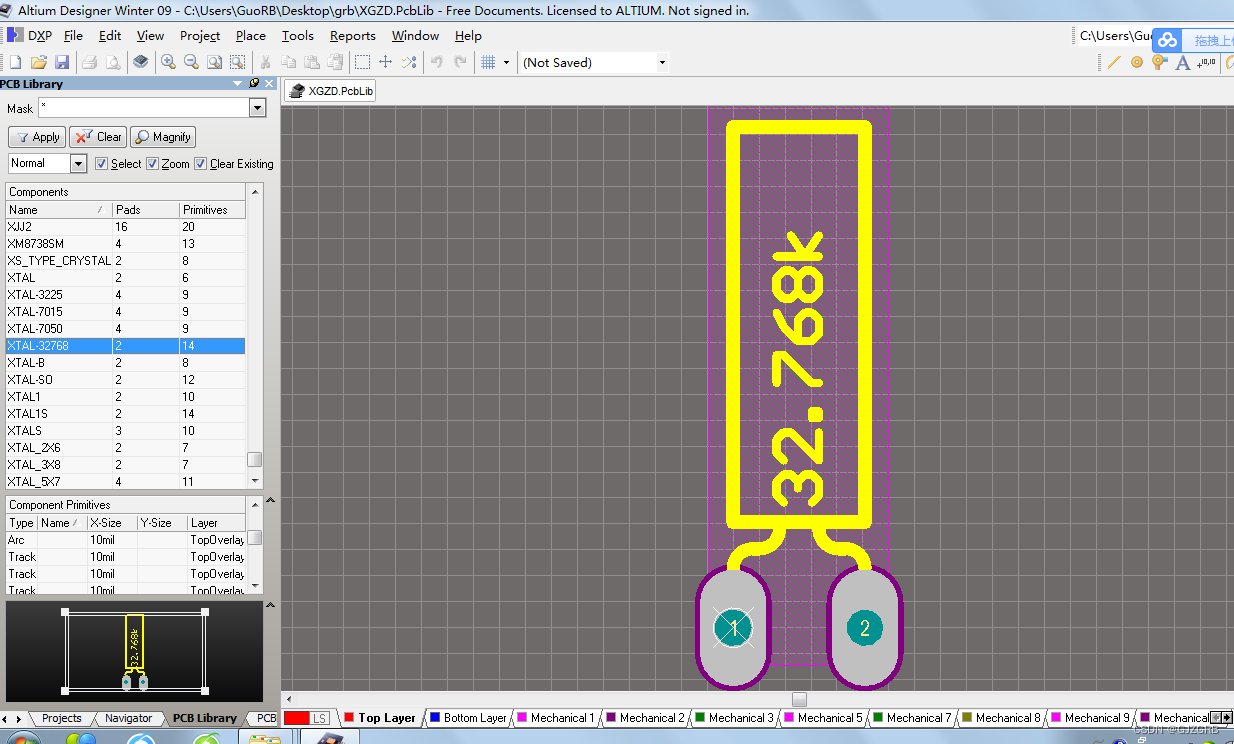Select the Place Via tool
Image resolution: width=1234 pixels, height=744 pixels.
(1158, 62)
